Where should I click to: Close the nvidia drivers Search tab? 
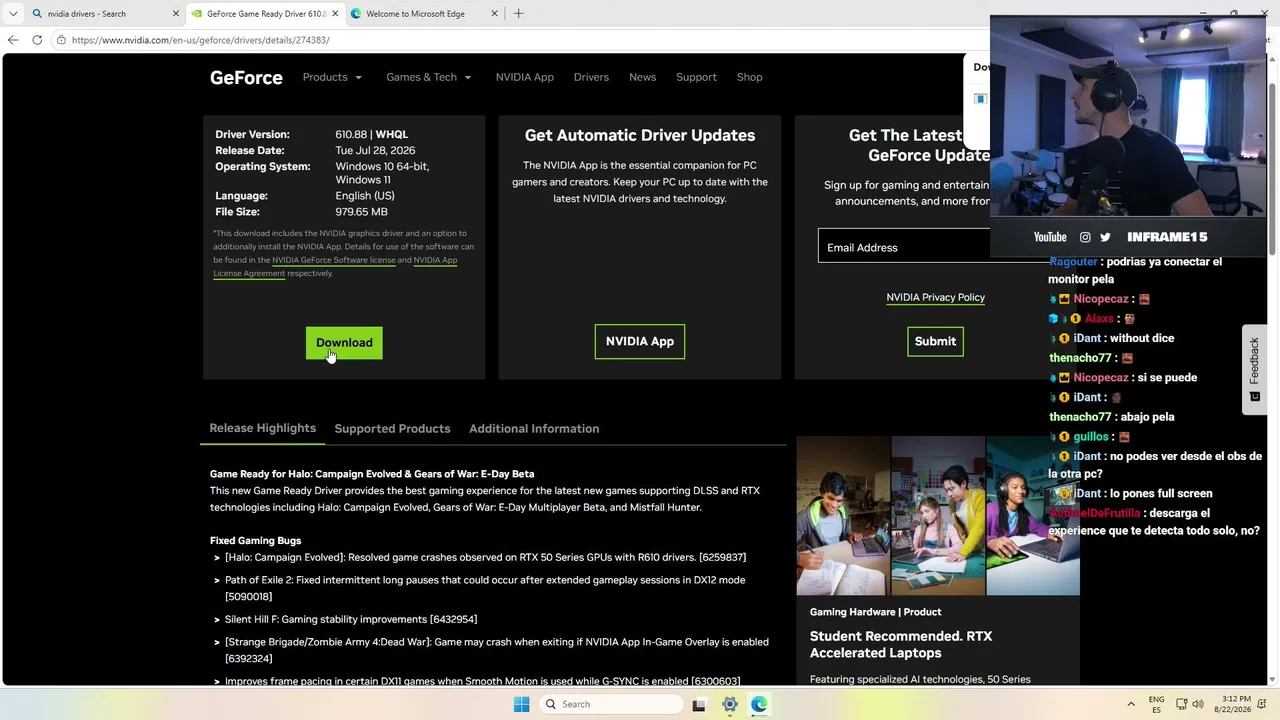[176, 14]
